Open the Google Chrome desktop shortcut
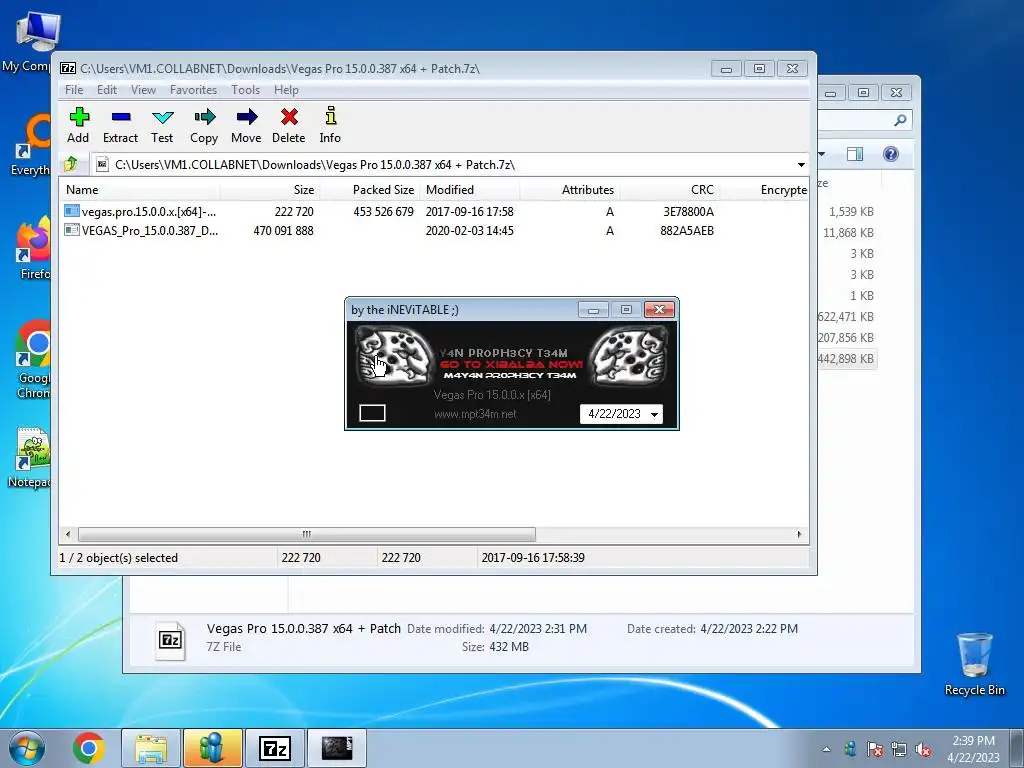1024x768 pixels. [31, 359]
